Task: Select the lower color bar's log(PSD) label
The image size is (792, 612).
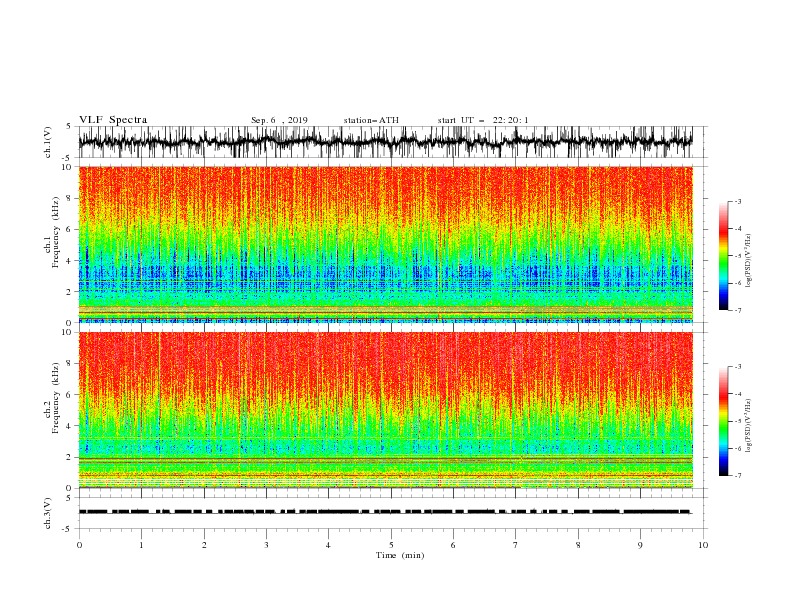Action: tap(748, 426)
